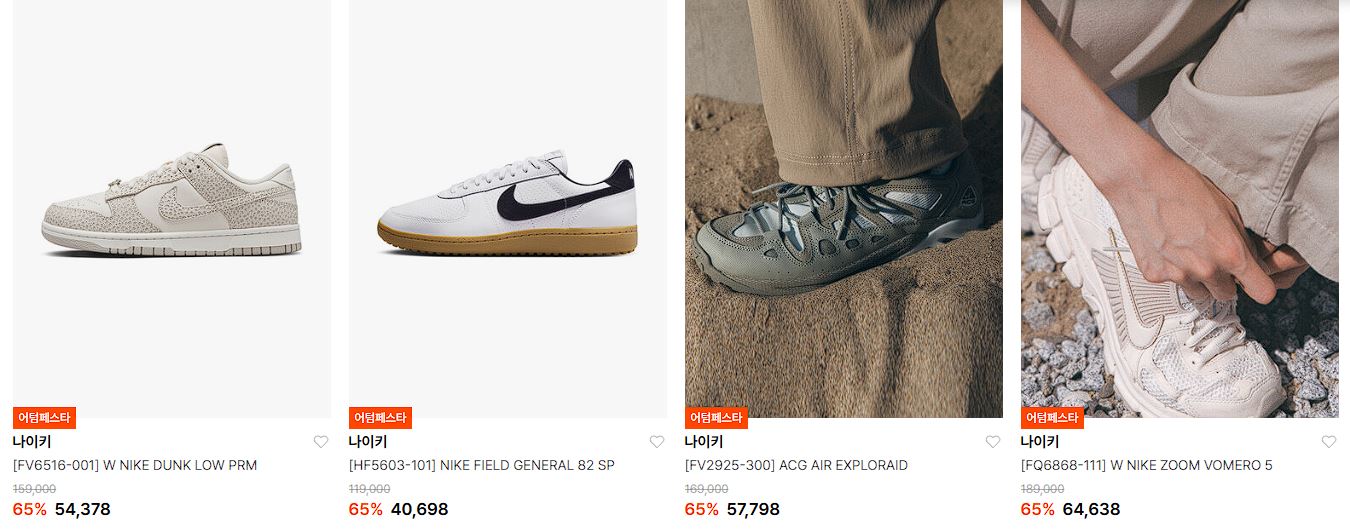Image resolution: width=1350 pixels, height=530 pixels.
Task: Open the white Field General sneaker photo
Action: click(x=508, y=209)
